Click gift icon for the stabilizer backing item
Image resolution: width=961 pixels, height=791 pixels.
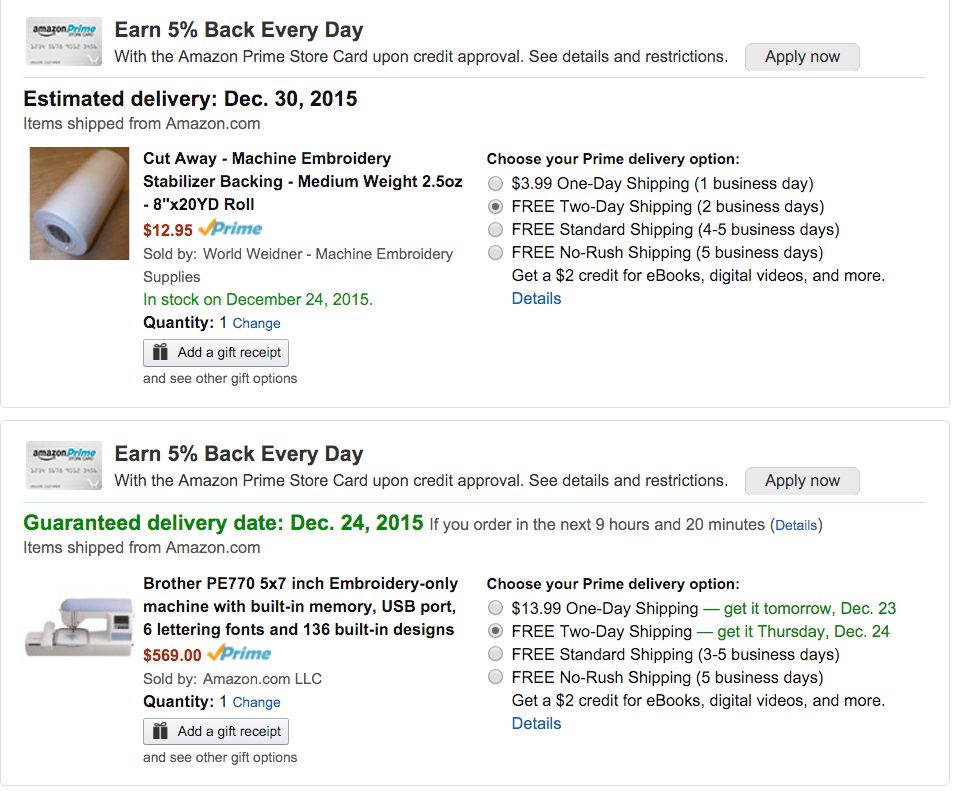(x=160, y=352)
